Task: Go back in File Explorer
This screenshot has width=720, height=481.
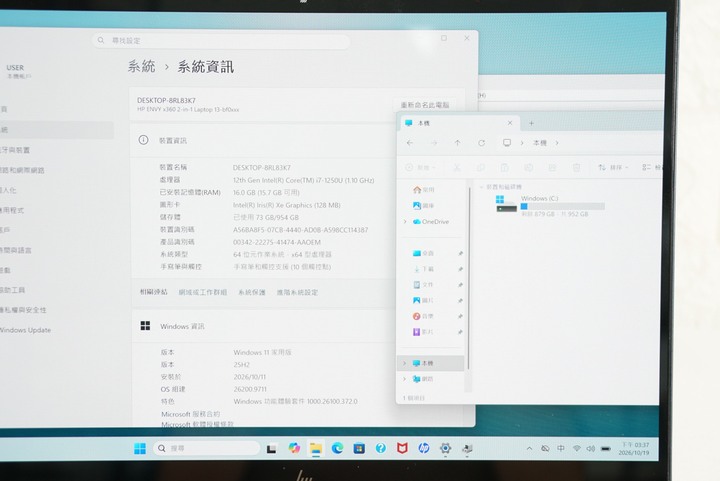Action: [410, 143]
